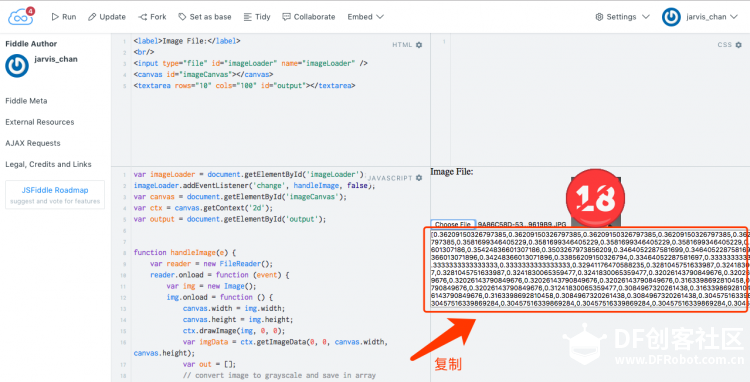This screenshot has height=382, width=750.
Task: Open the Collaborate option
Action: tap(309, 17)
